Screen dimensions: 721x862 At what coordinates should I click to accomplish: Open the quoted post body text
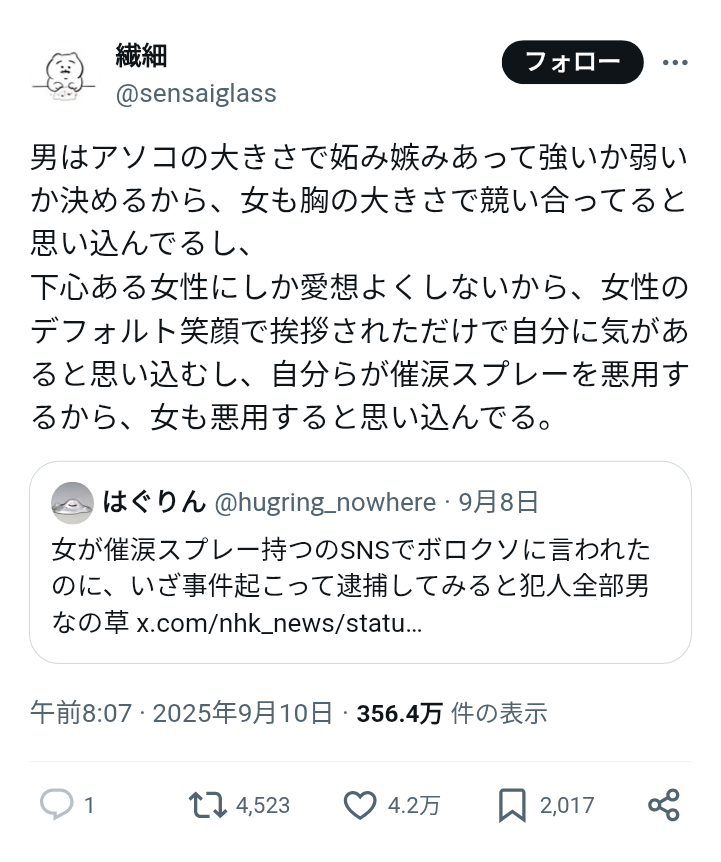click(x=350, y=567)
